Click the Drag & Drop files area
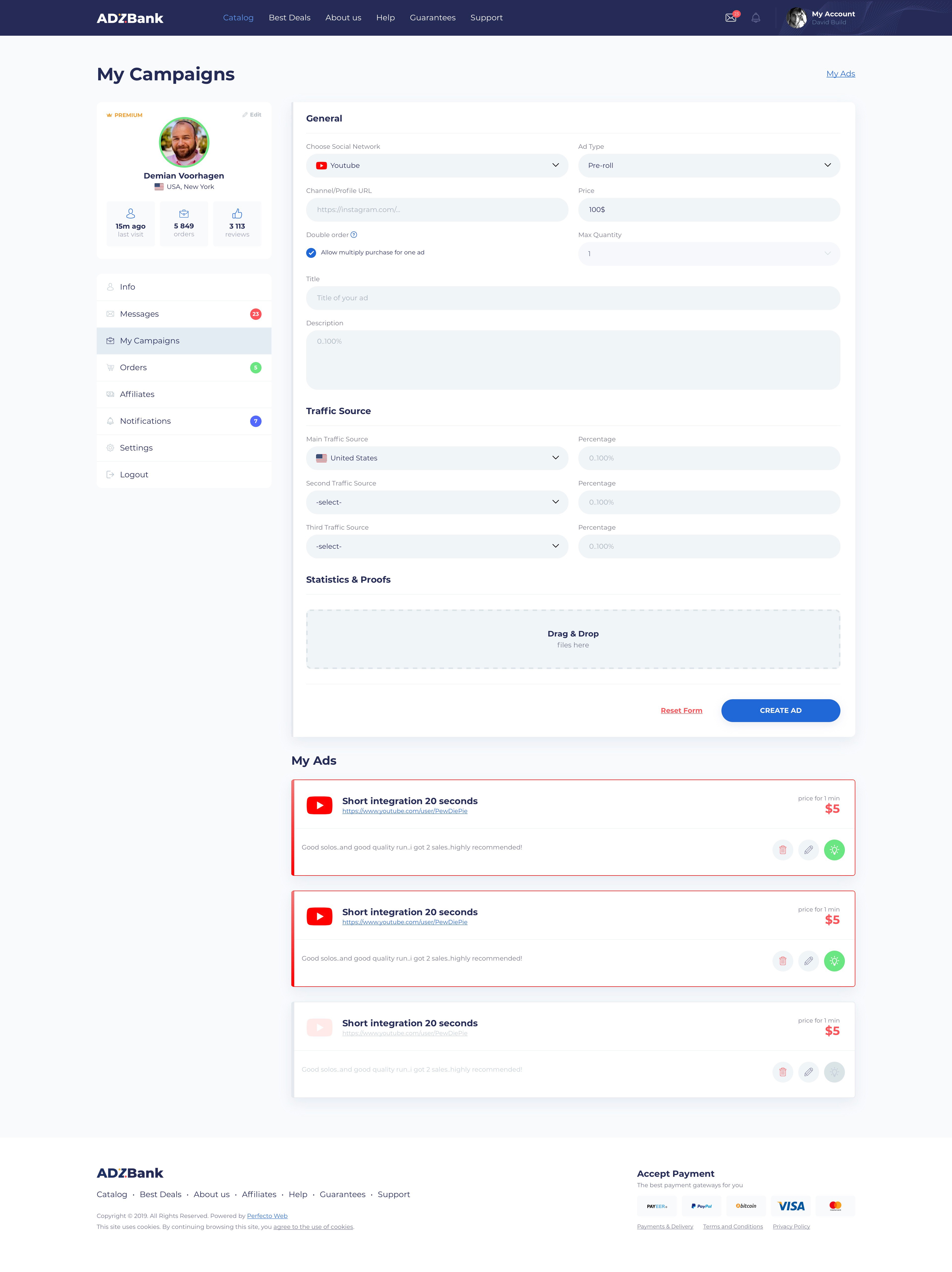The width and height of the screenshot is (952, 1272). click(573, 639)
